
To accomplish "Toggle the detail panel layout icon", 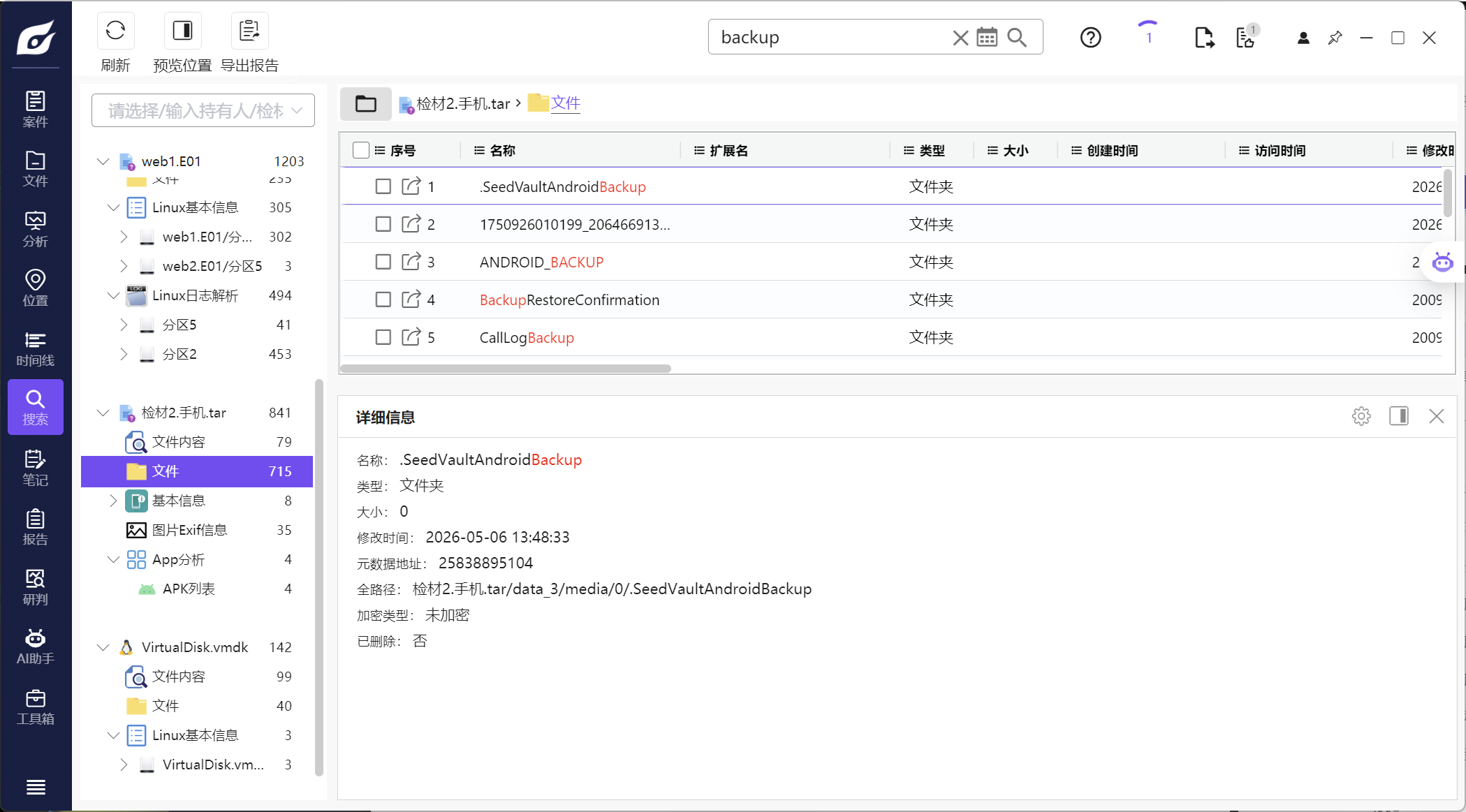I will click(1399, 416).
